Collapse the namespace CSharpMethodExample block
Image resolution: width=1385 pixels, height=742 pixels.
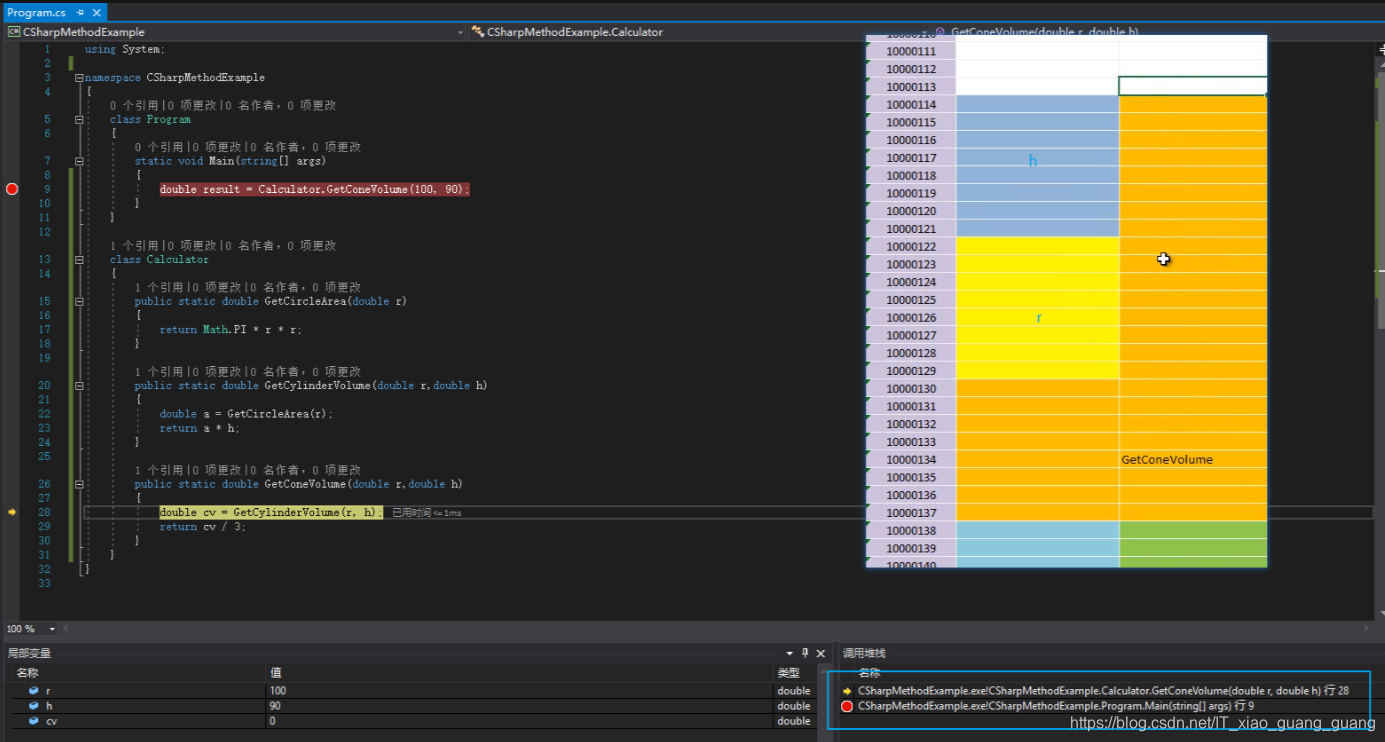click(x=79, y=77)
